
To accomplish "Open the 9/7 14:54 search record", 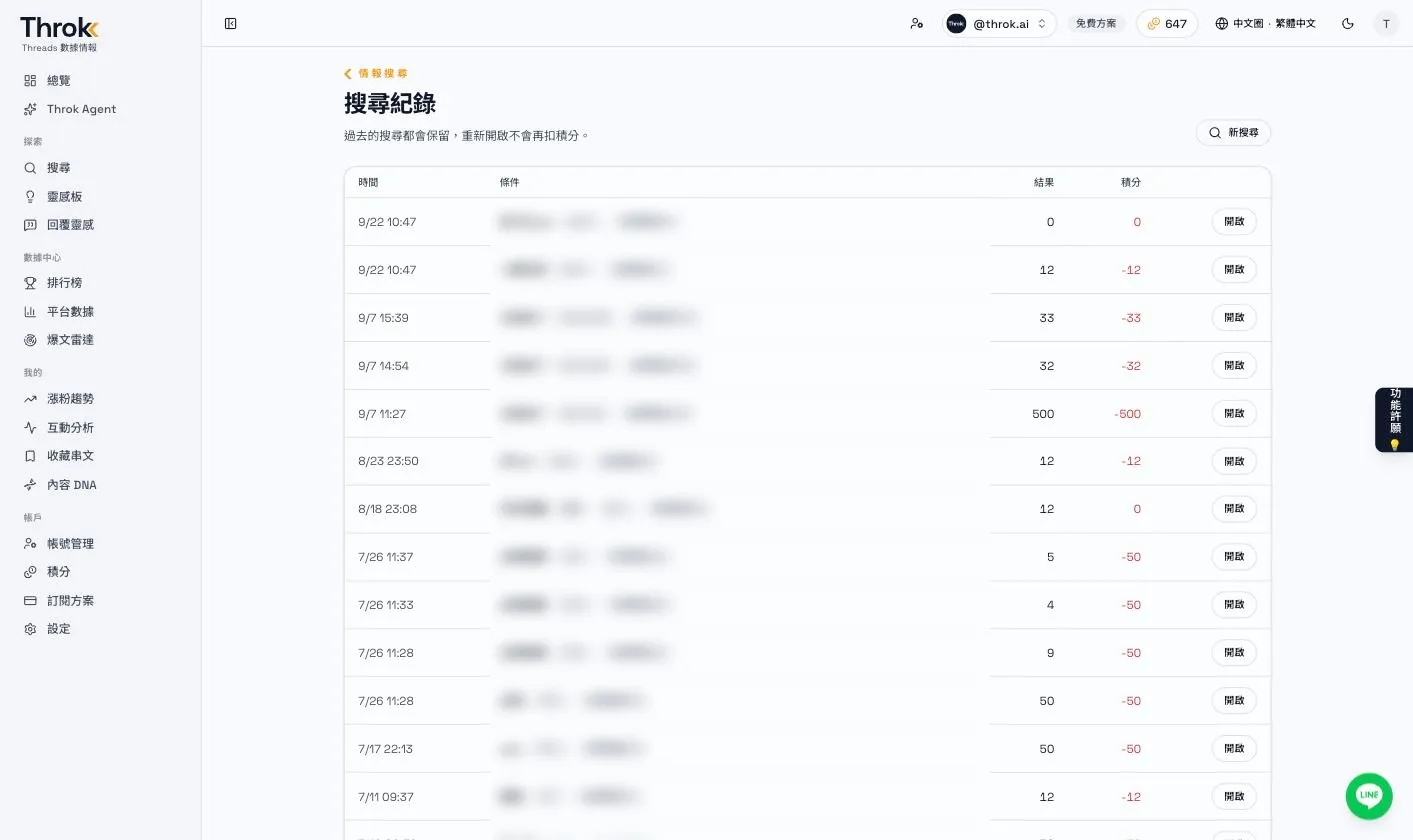I will 1234,366.
